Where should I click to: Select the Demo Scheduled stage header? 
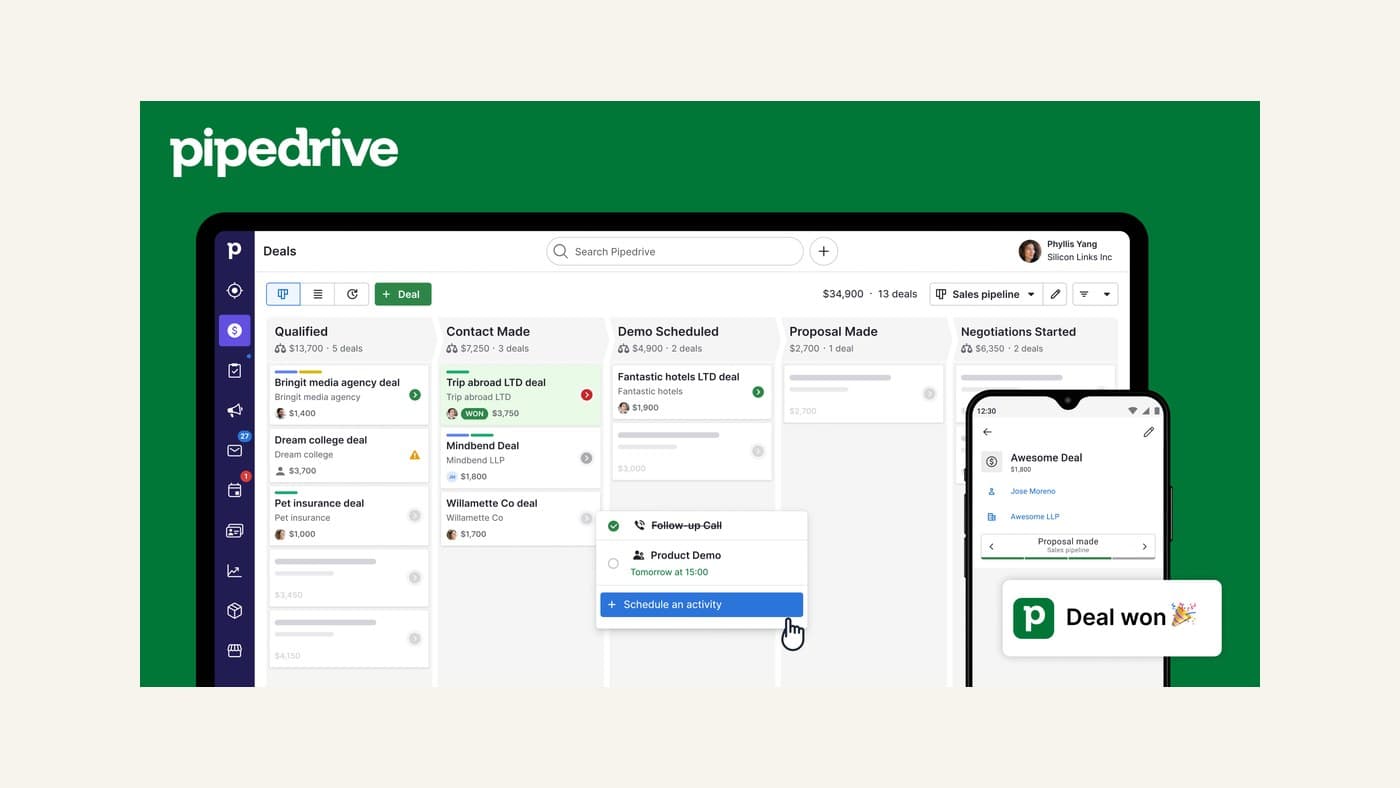click(x=692, y=339)
